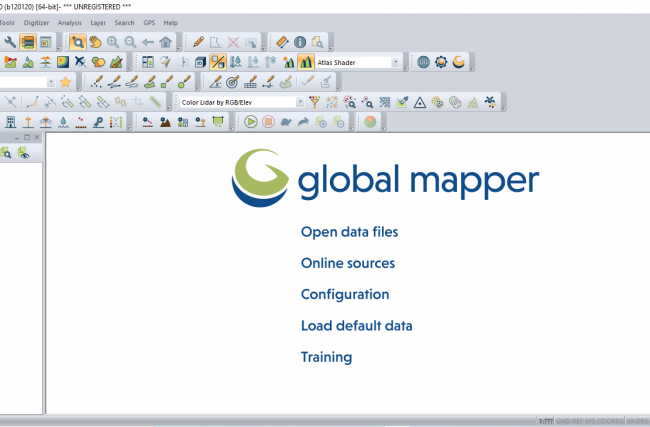This screenshot has height=427, width=650.
Task: Click the Home full view icon
Action: 165,42
